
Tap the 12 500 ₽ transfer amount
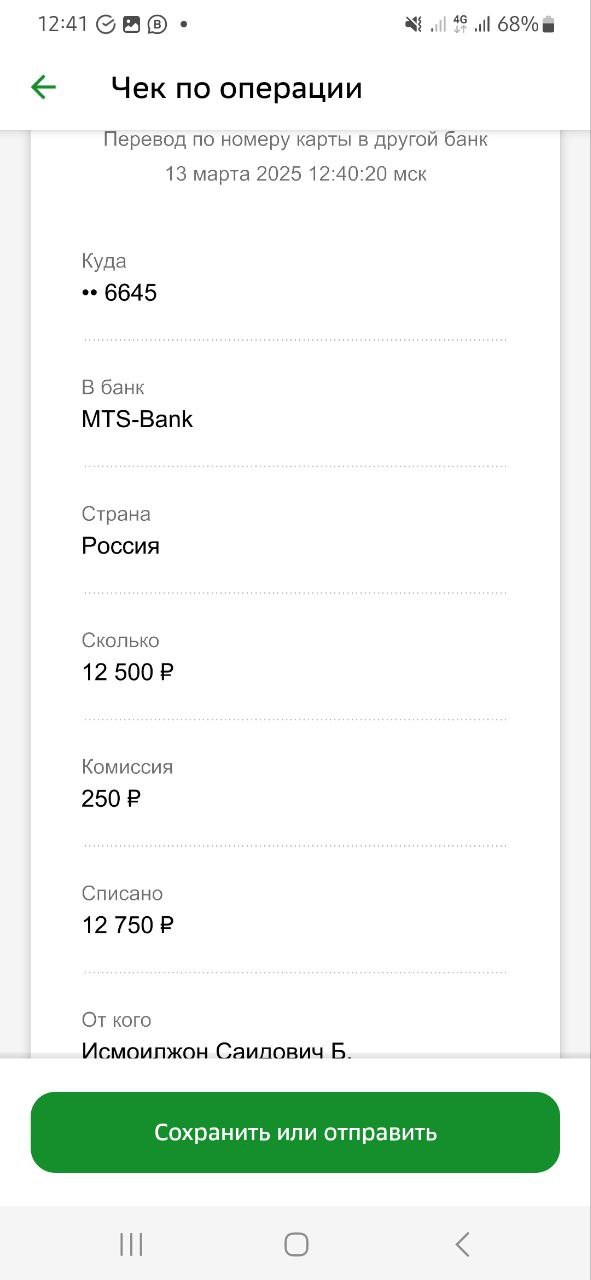pyautogui.click(x=128, y=672)
